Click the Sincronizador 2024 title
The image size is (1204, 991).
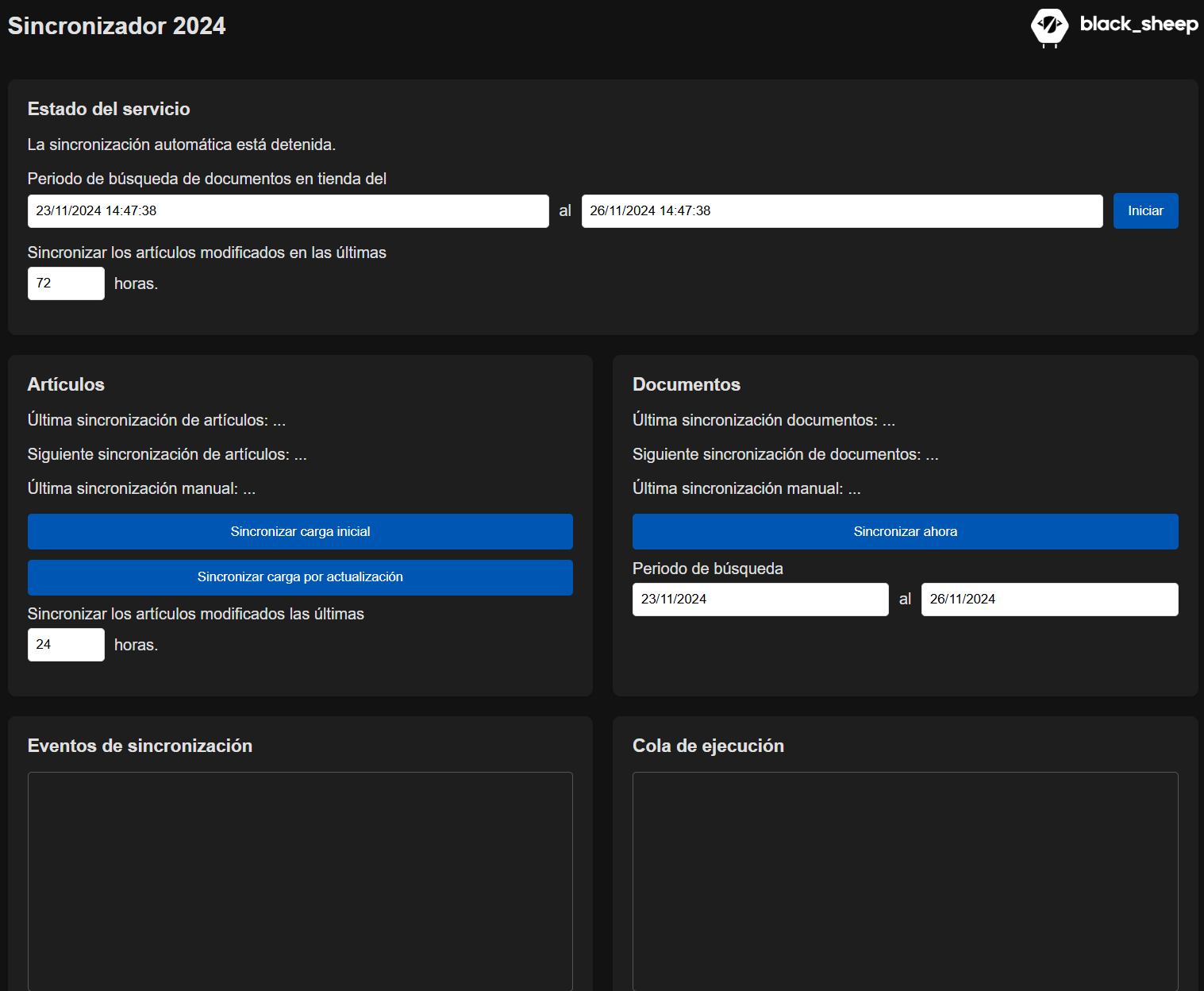117,26
